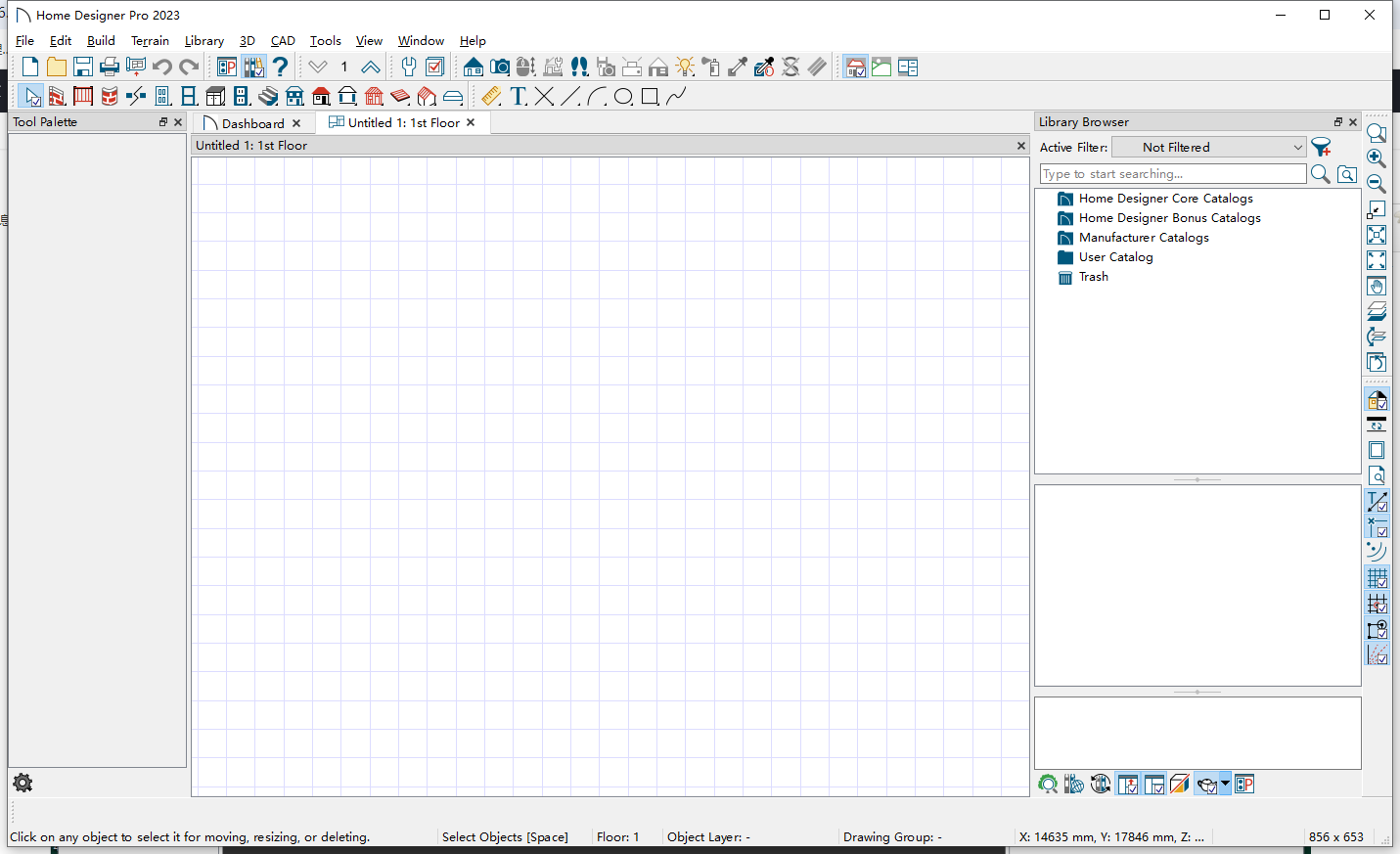Select the Arc drawing tool
The width and height of the screenshot is (1400, 854).
[597, 96]
